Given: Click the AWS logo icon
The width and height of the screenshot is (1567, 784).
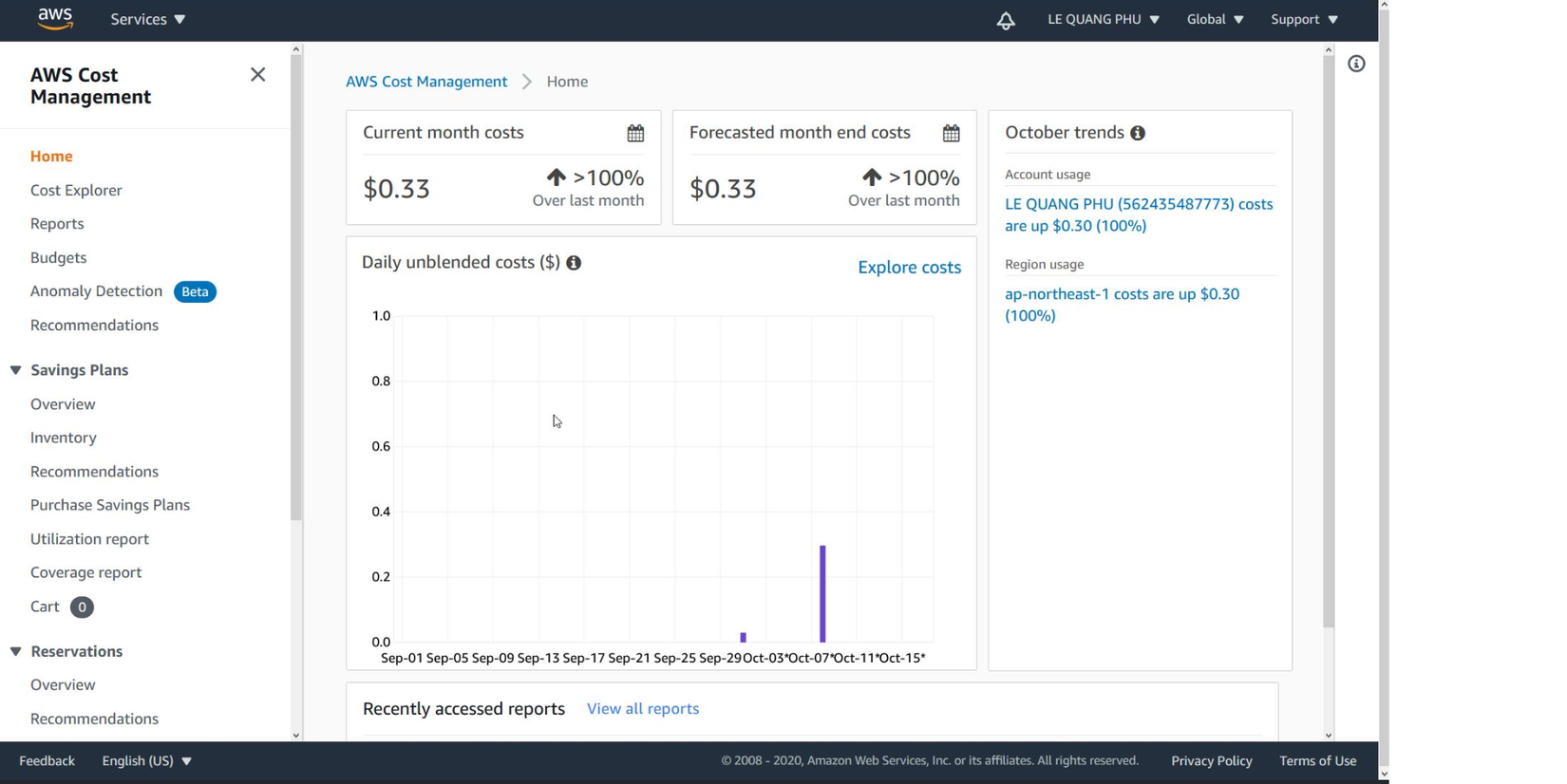Looking at the screenshot, I should click(x=55, y=19).
